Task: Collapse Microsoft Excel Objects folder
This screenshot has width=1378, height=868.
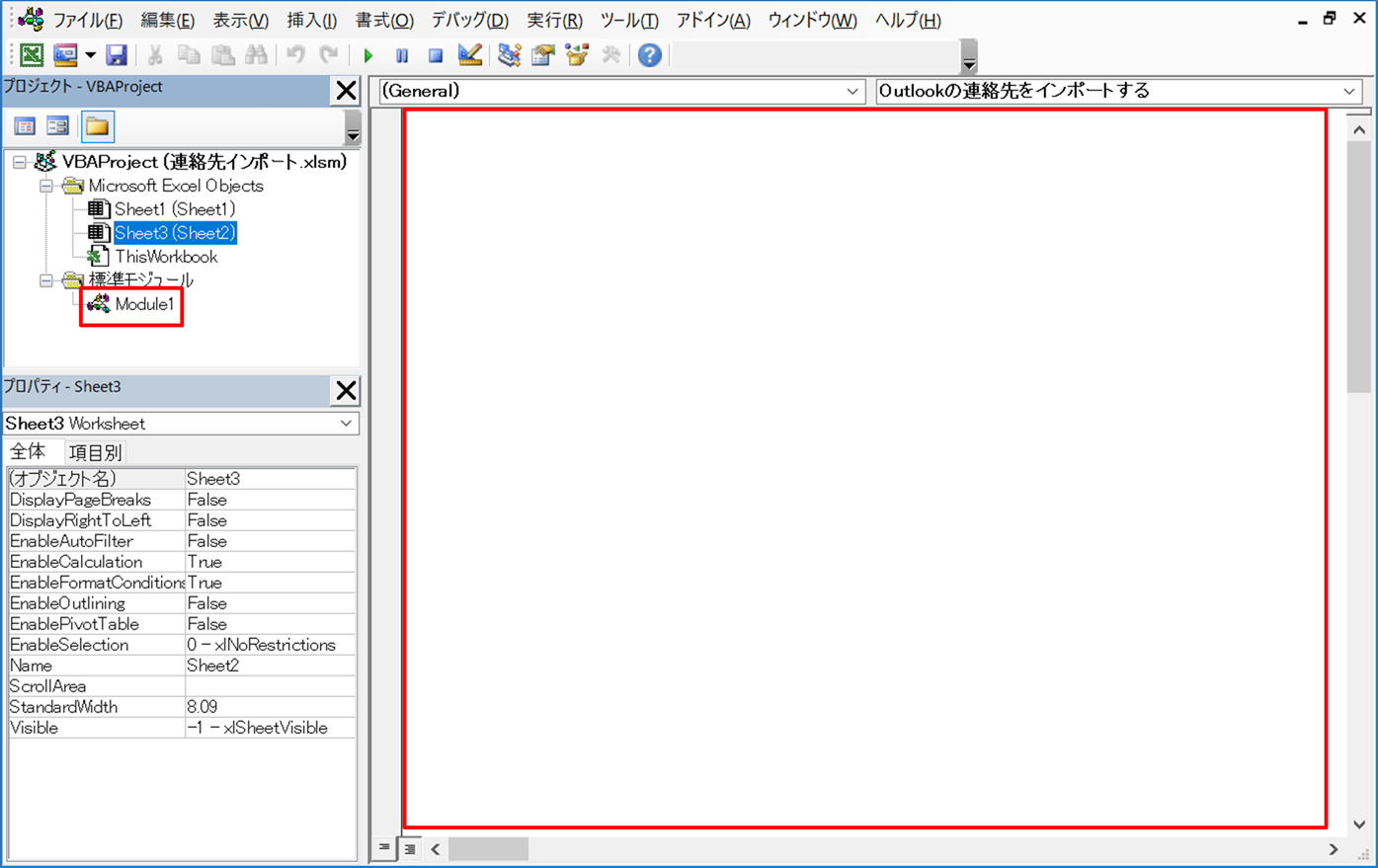Action: 46,186
